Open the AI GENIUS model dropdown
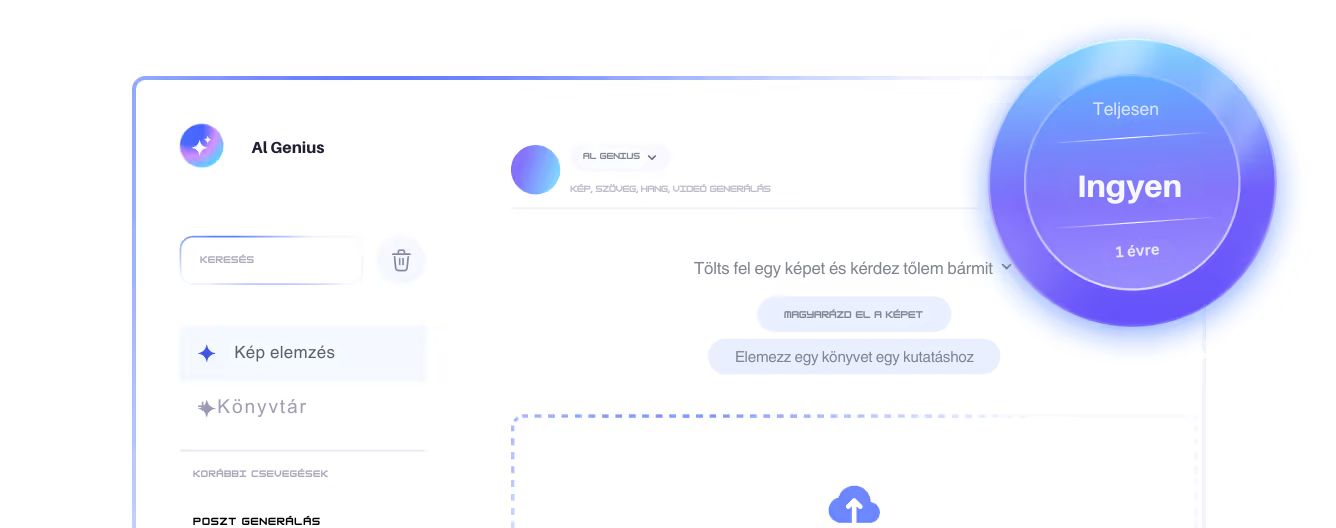Viewport: 1336px width, 528px height. click(620, 157)
